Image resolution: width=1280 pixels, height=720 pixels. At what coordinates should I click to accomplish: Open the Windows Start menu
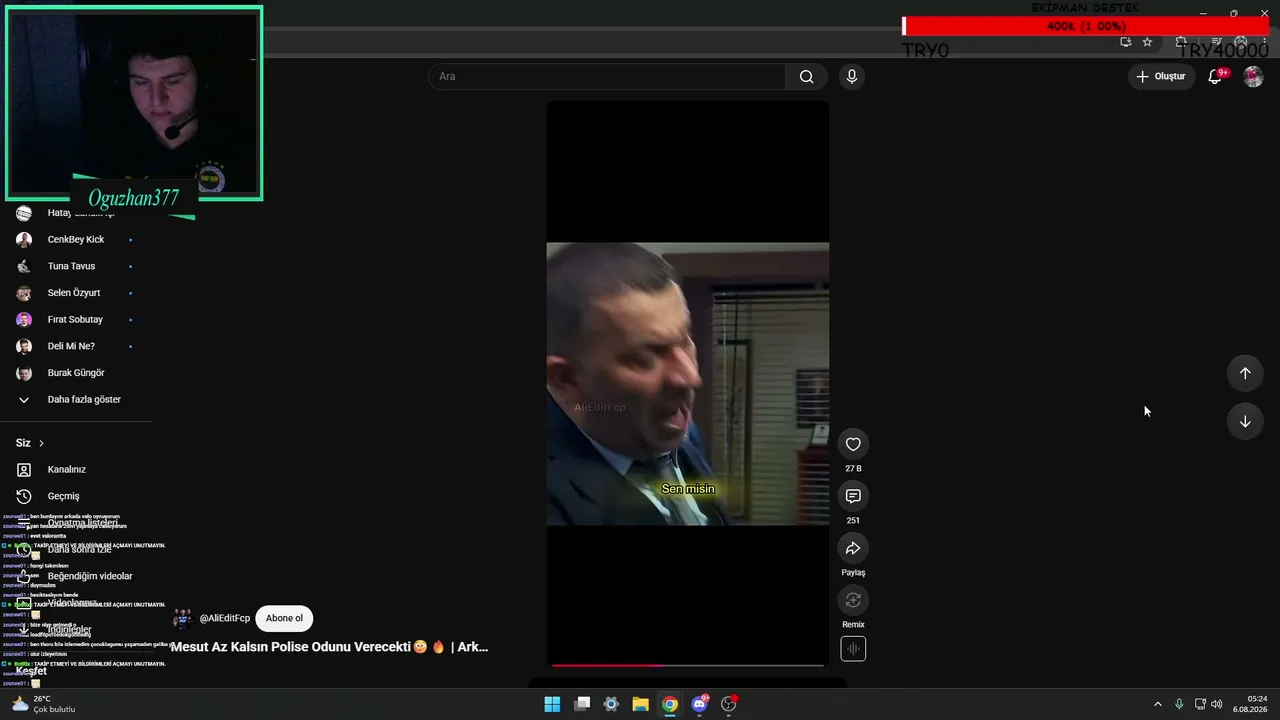(x=552, y=704)
